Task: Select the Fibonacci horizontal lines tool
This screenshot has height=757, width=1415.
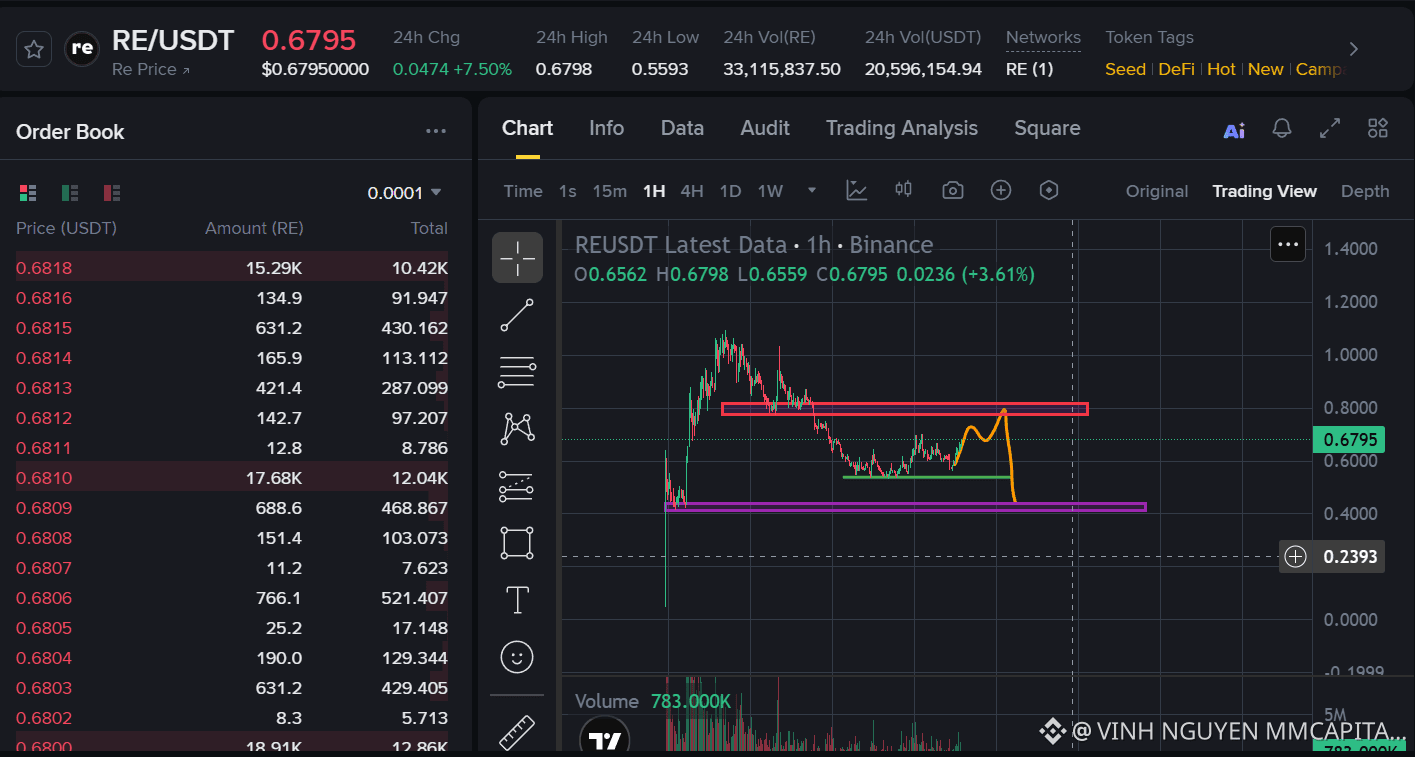Action: pos(517,372)
